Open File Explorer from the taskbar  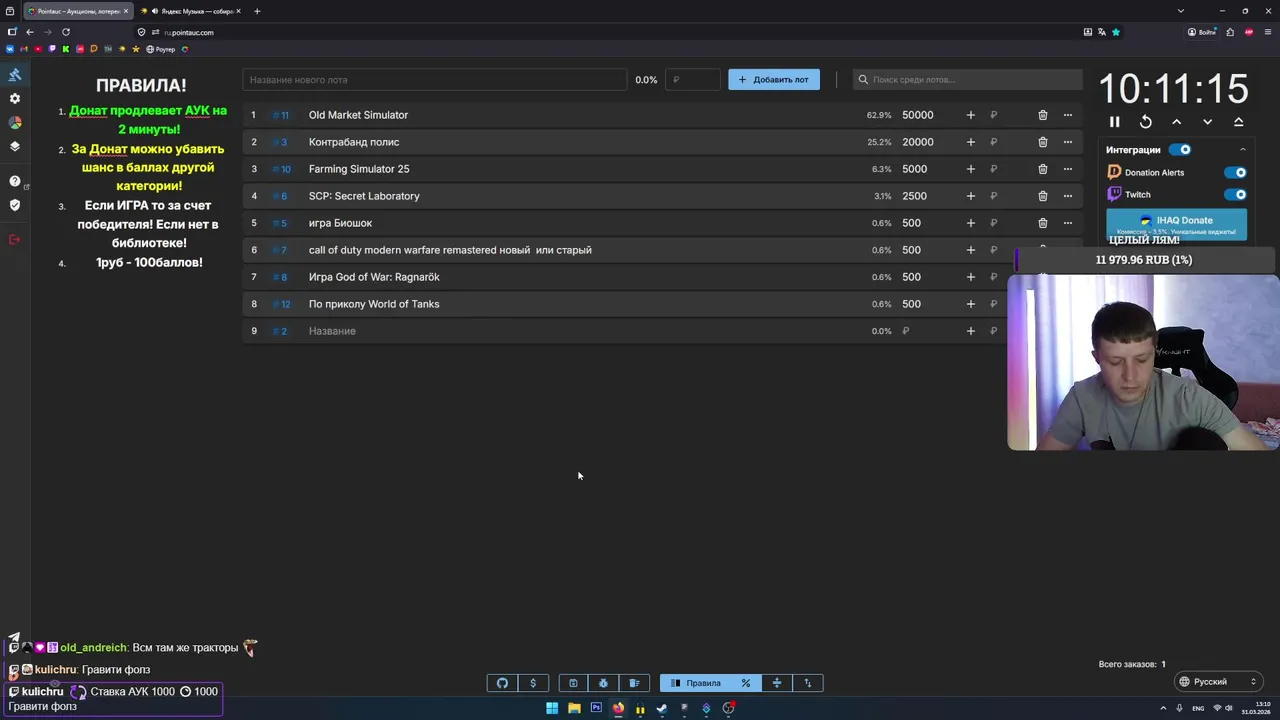[574, 708]
